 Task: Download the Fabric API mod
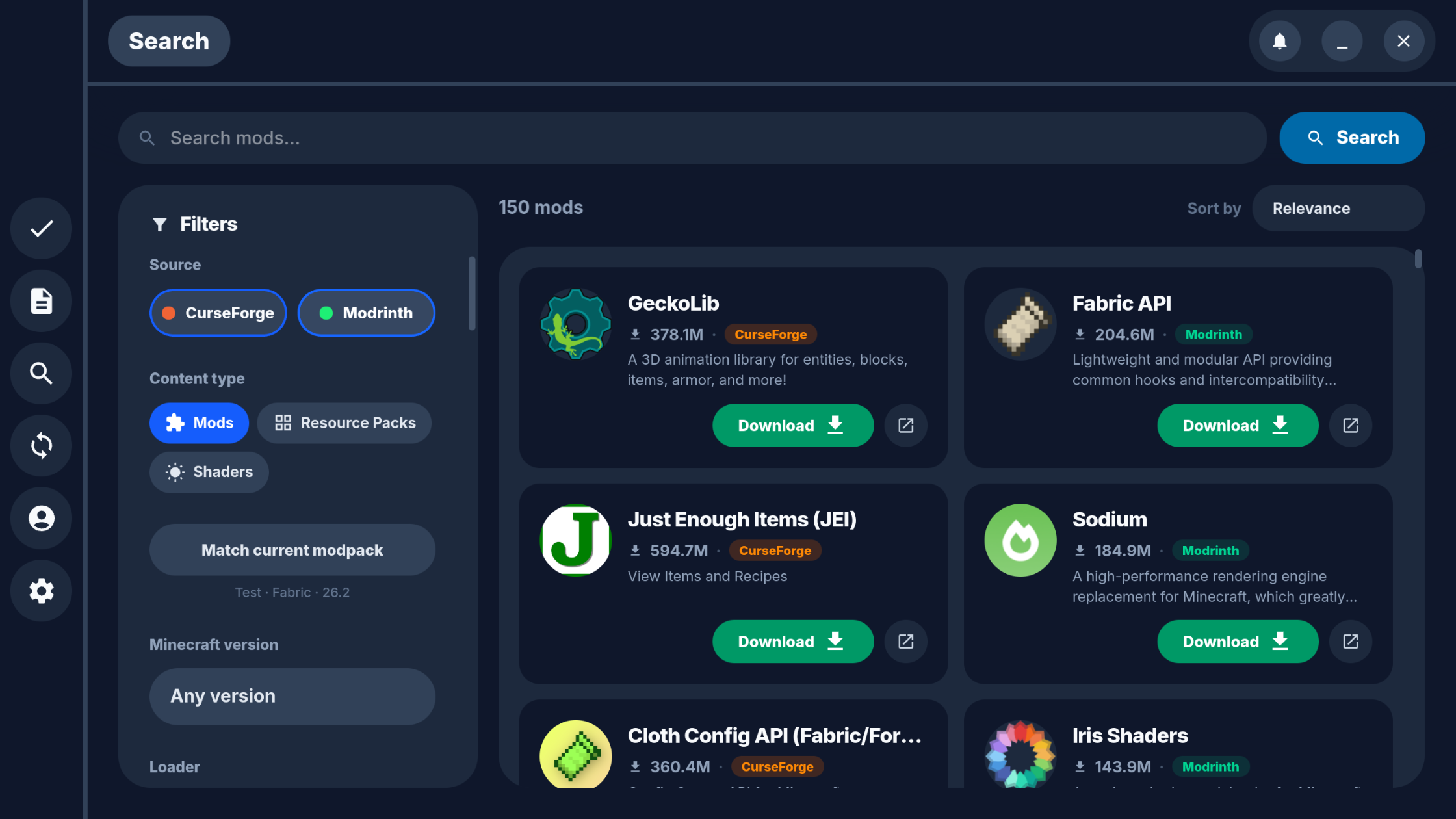1238,425
